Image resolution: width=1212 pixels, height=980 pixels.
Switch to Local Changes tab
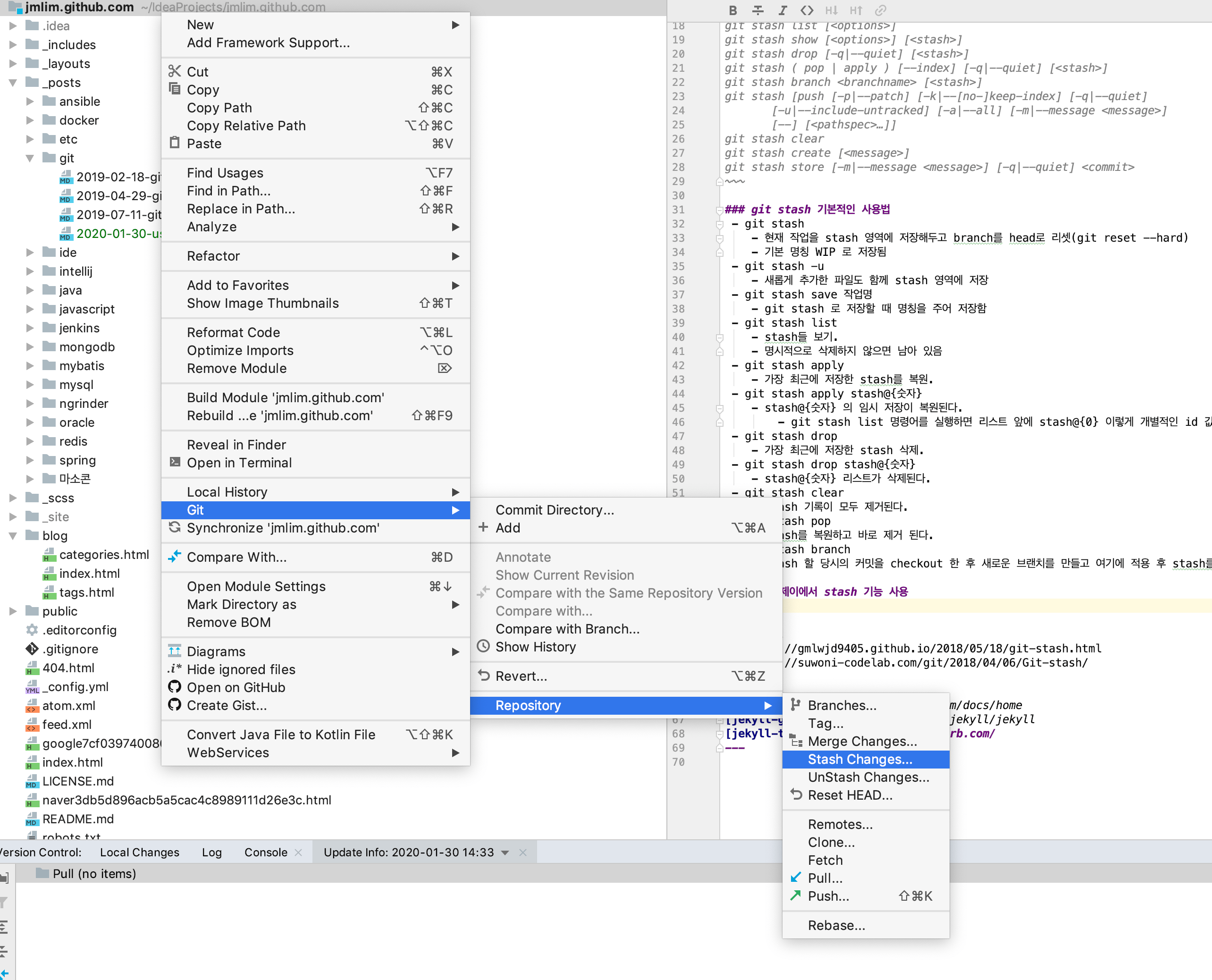[x=139, y=853]
